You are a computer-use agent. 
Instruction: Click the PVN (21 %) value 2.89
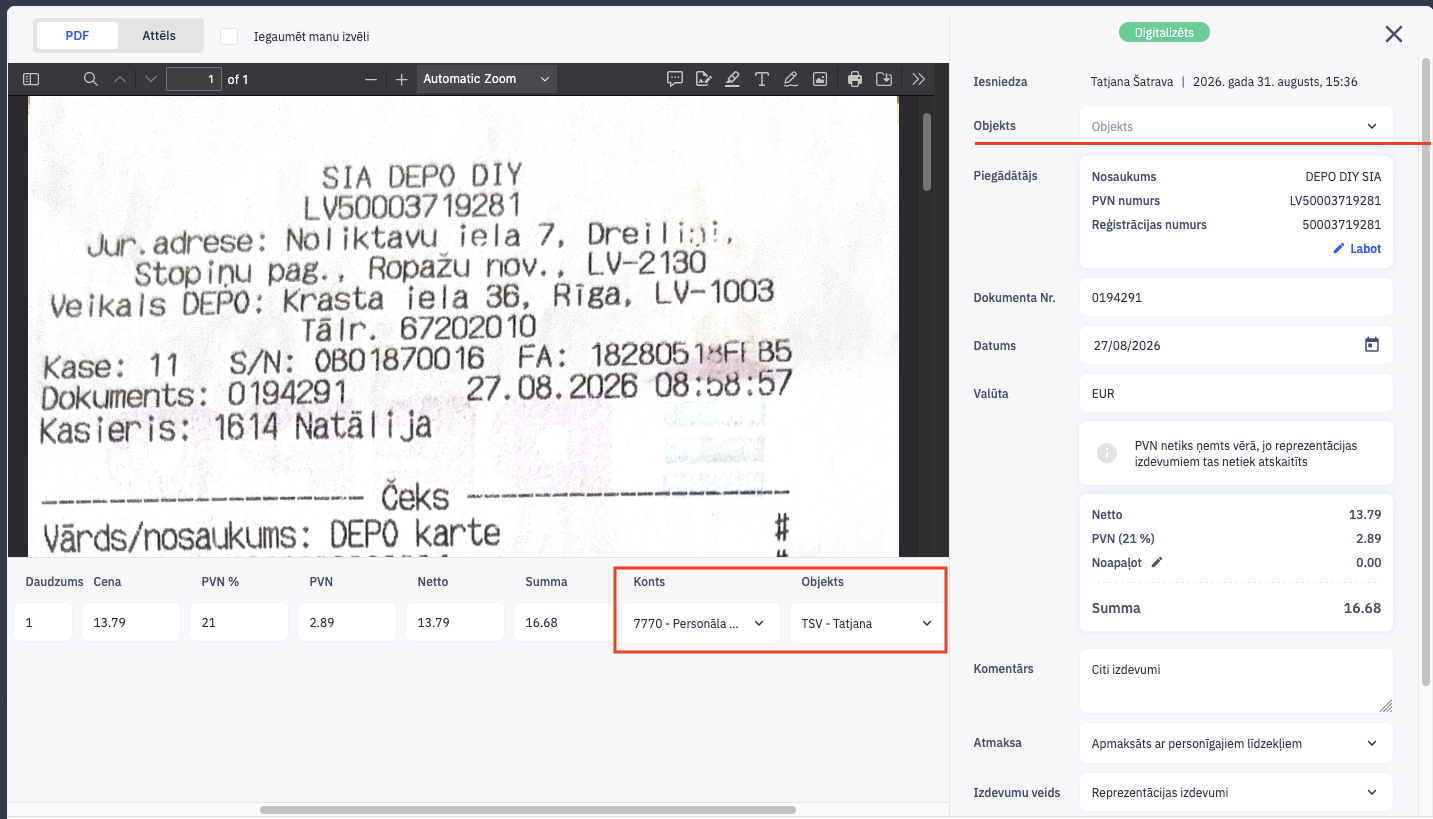pyautogui.click(x=1368, y=539)
